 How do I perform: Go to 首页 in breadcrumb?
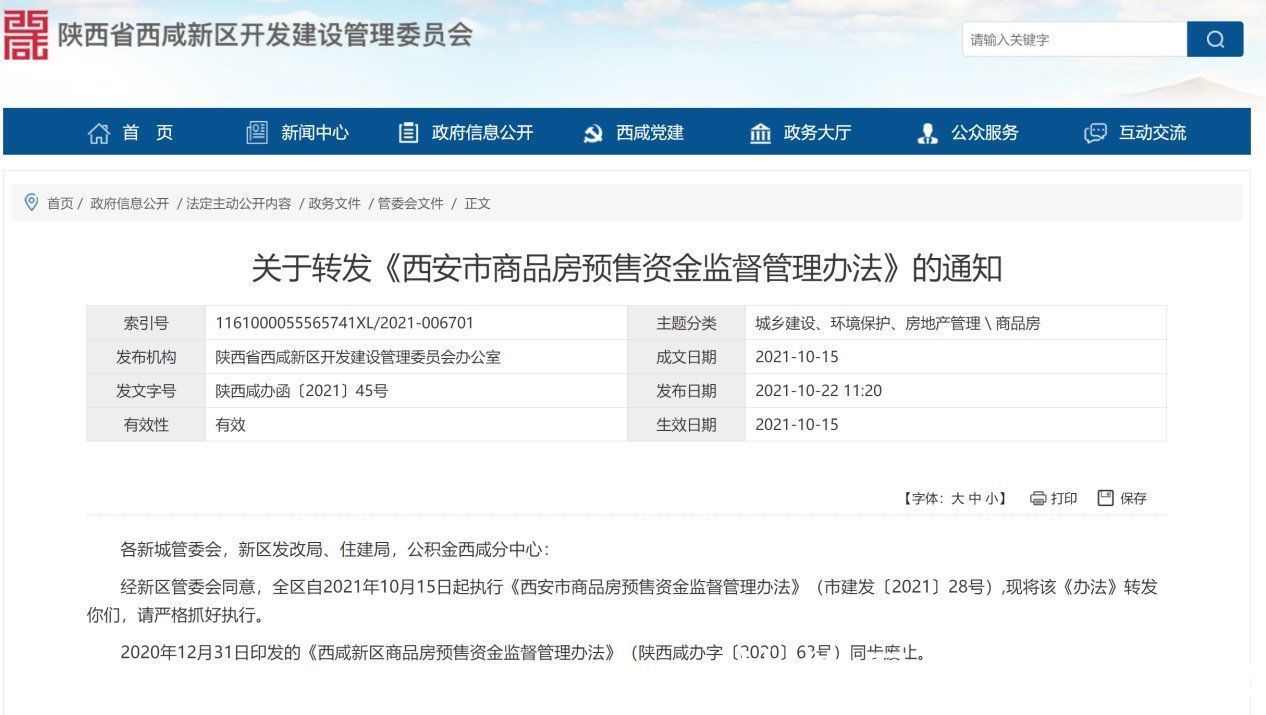(60, 203)
